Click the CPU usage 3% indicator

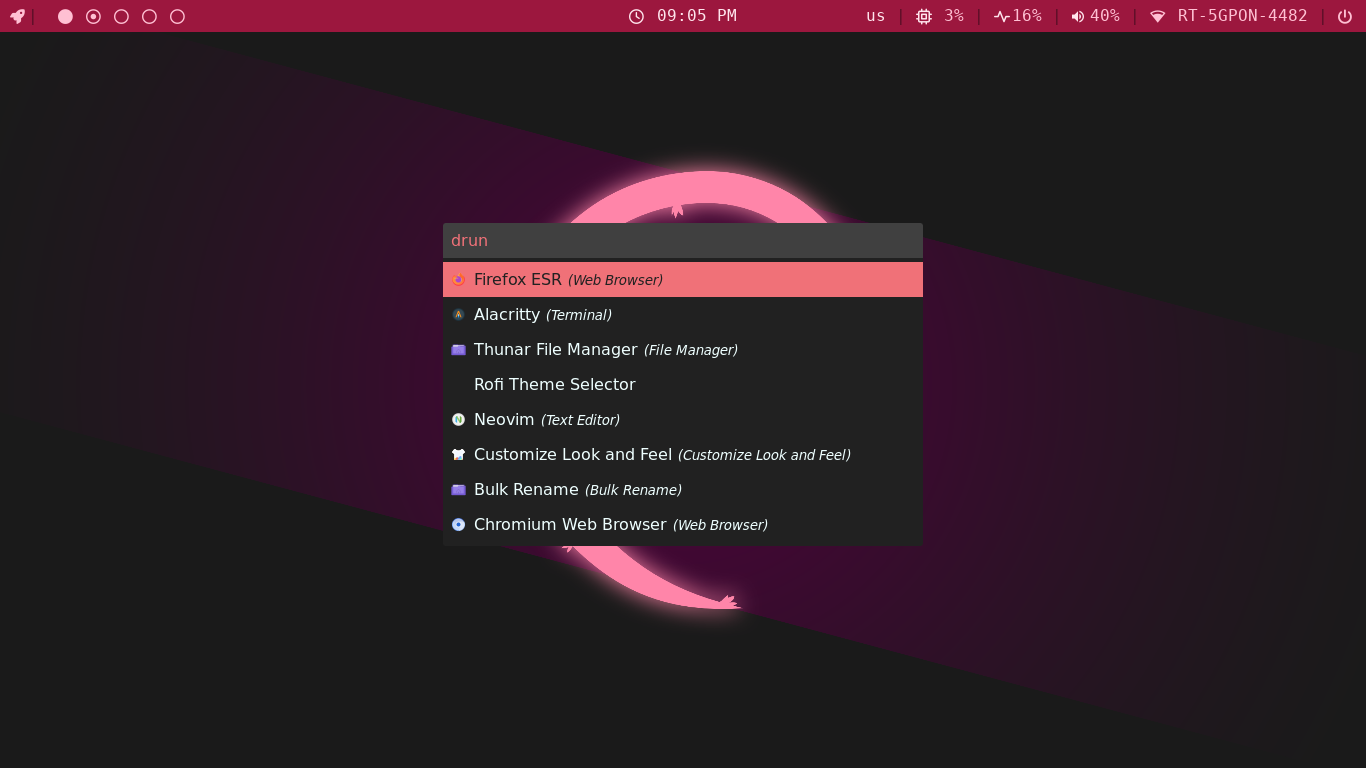[x=940, y=16]
